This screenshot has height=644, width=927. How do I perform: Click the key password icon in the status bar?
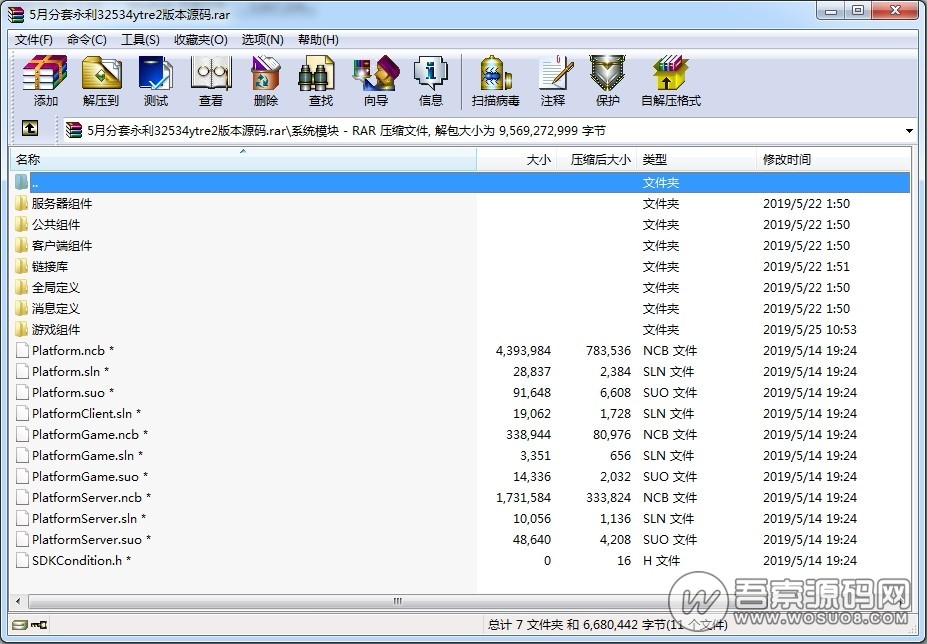(40, 624)
